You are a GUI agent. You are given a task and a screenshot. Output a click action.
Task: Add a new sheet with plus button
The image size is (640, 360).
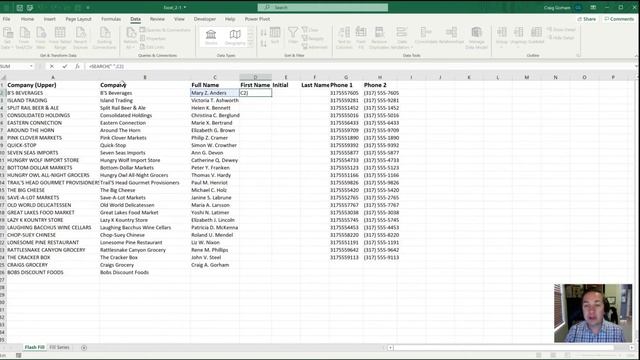[x=84, y=348]
